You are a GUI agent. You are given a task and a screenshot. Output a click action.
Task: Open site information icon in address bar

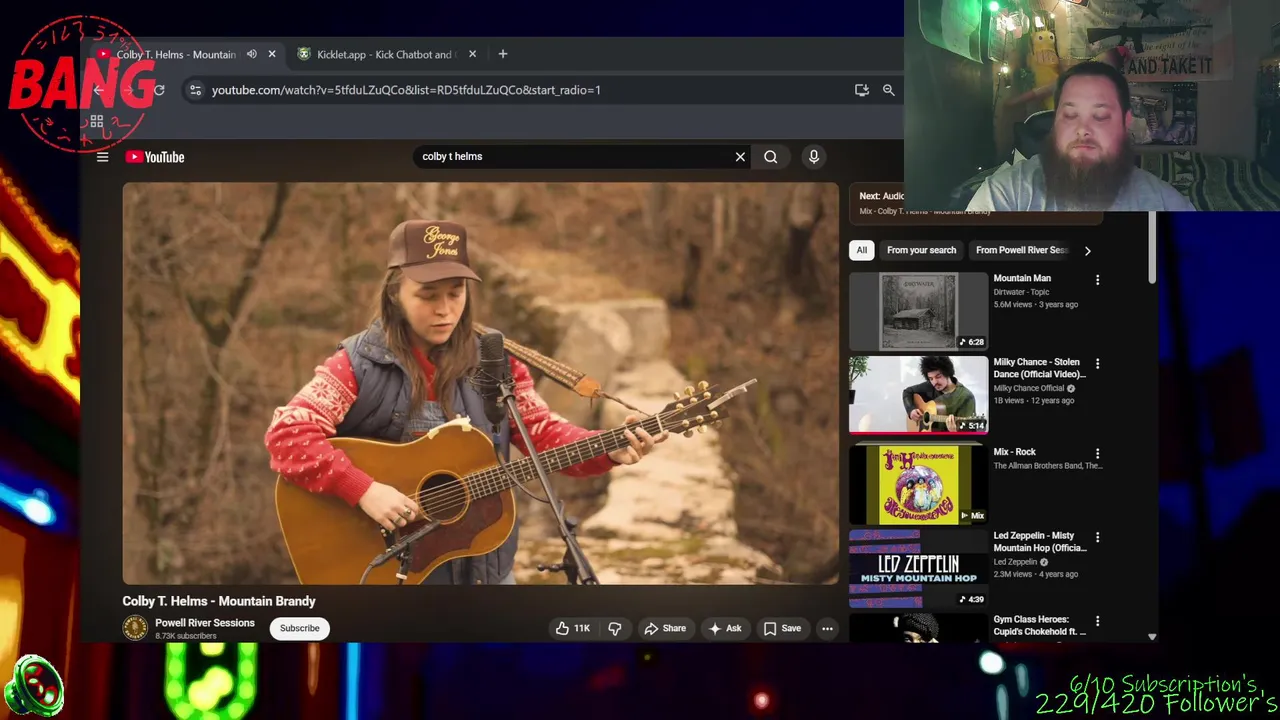click(195, 90)
